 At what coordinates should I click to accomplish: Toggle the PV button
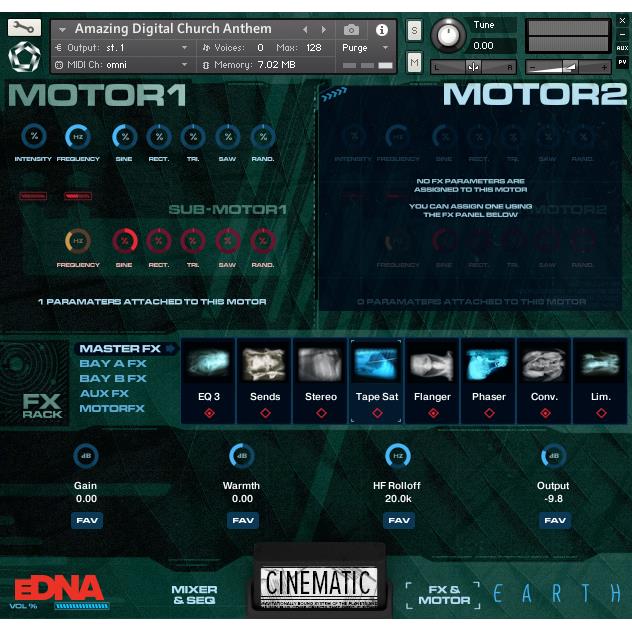click(x=622, y=62)
